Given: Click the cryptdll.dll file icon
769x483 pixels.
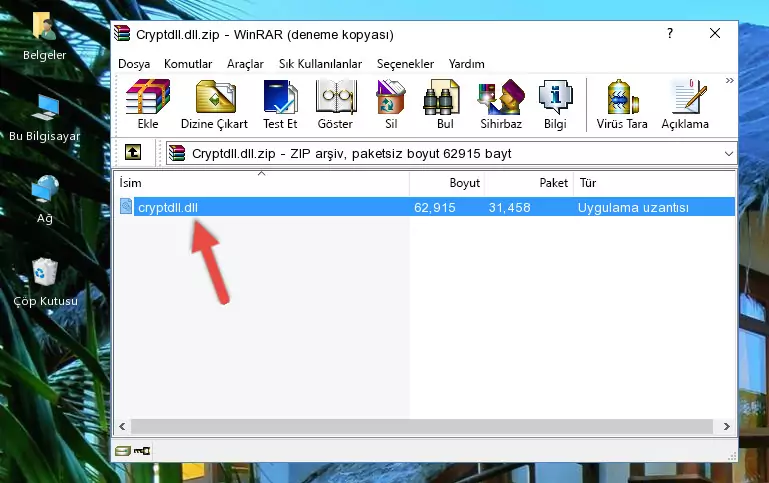Looking at the screenshot, I should (126, 206).
